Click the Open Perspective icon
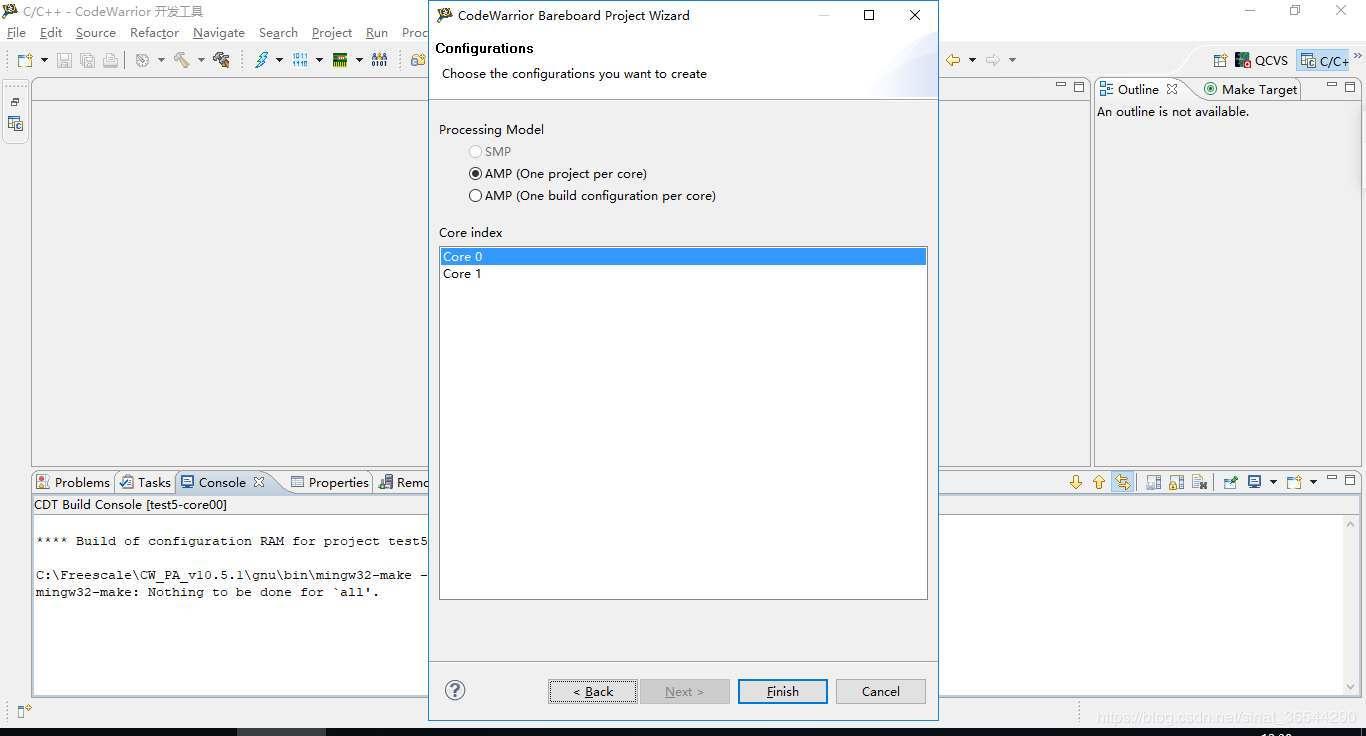1366x736 pixels. [1220, 61]
